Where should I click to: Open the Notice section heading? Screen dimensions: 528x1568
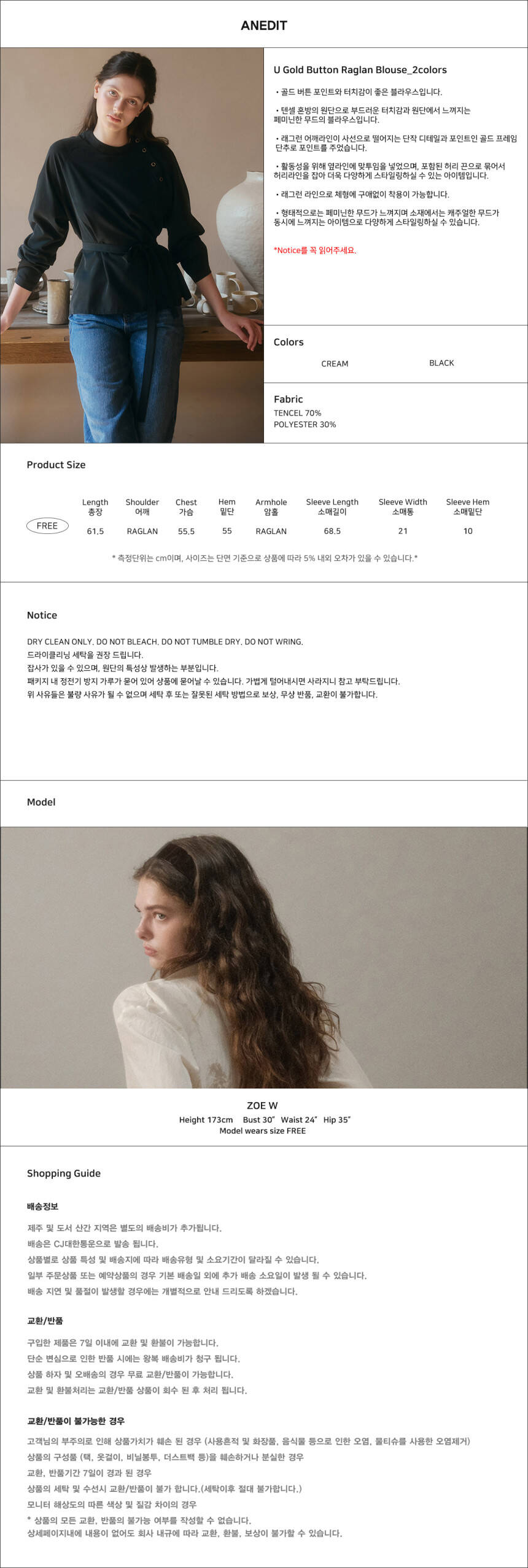[x=42, y=615]
